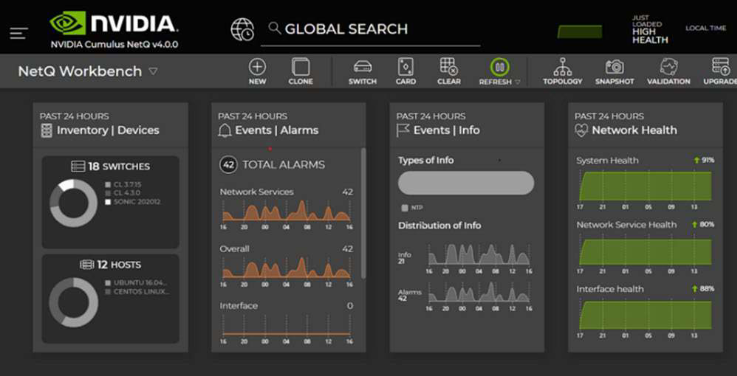Click the Network Services alarms chart
Viewport: 737px width, 376px height.
[286, 212]
